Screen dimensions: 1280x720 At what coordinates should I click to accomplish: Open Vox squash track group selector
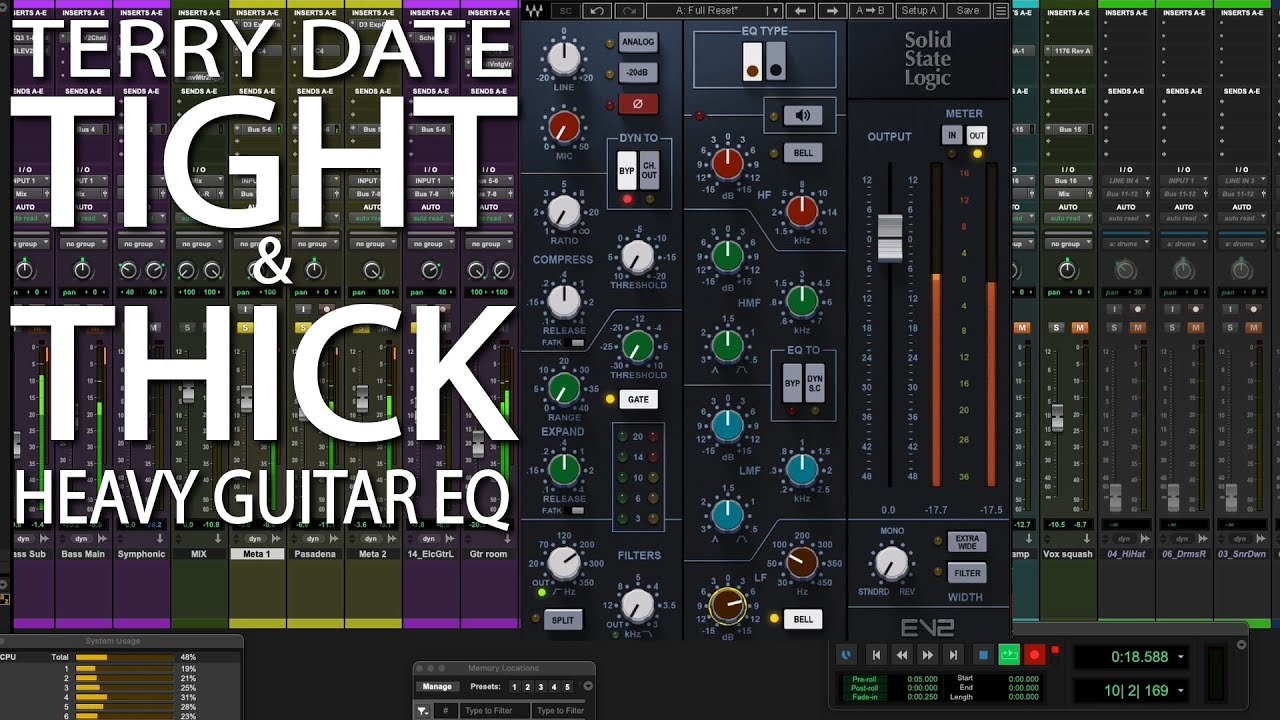pos(1069,244)
